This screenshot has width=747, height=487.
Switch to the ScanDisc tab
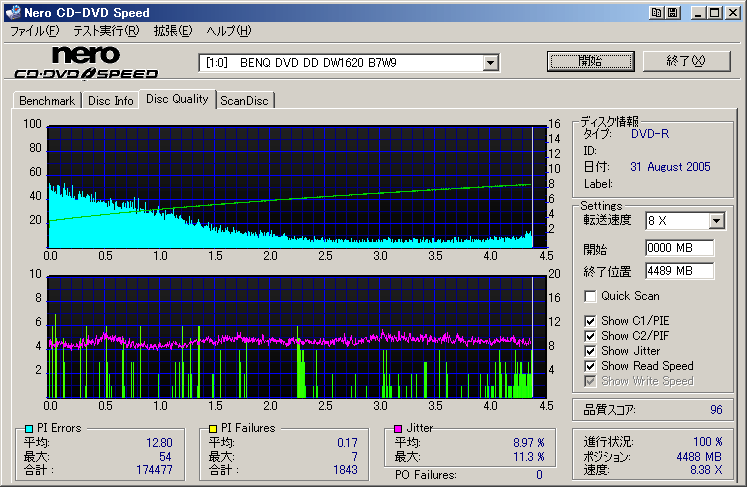point(244,101)
